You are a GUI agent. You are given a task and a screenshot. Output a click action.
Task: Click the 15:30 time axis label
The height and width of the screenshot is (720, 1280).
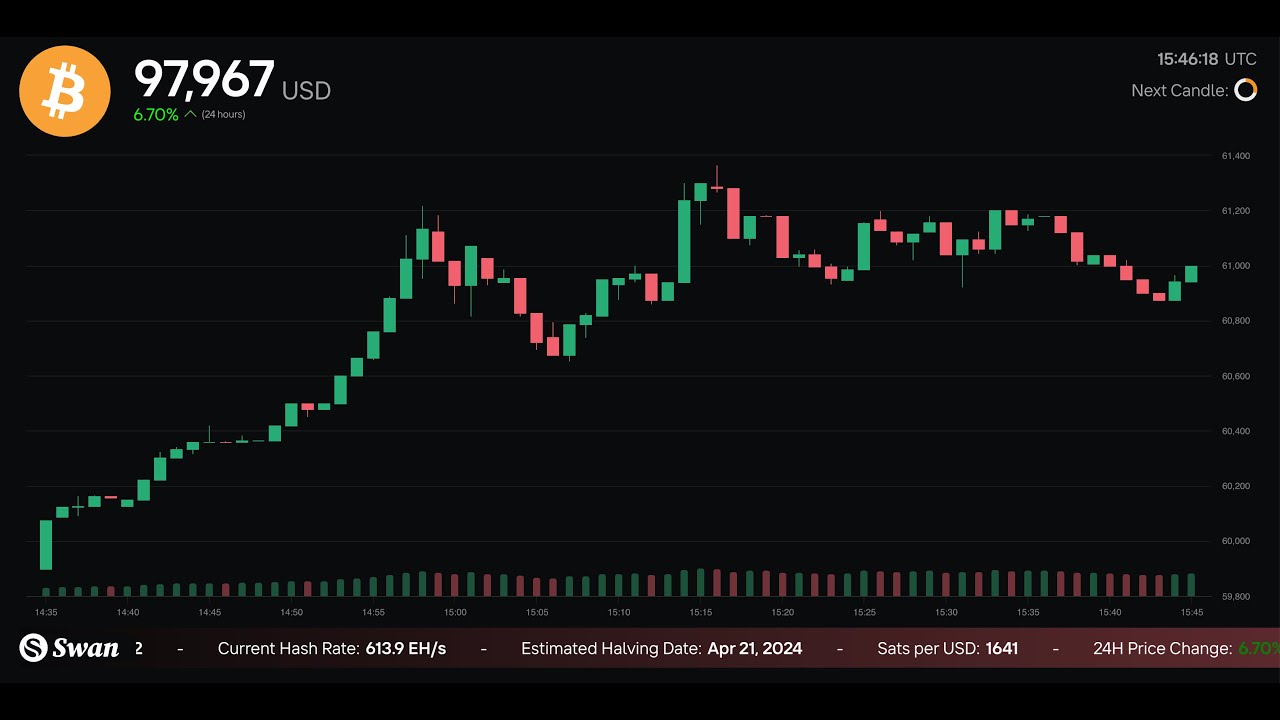coord(946,612)
